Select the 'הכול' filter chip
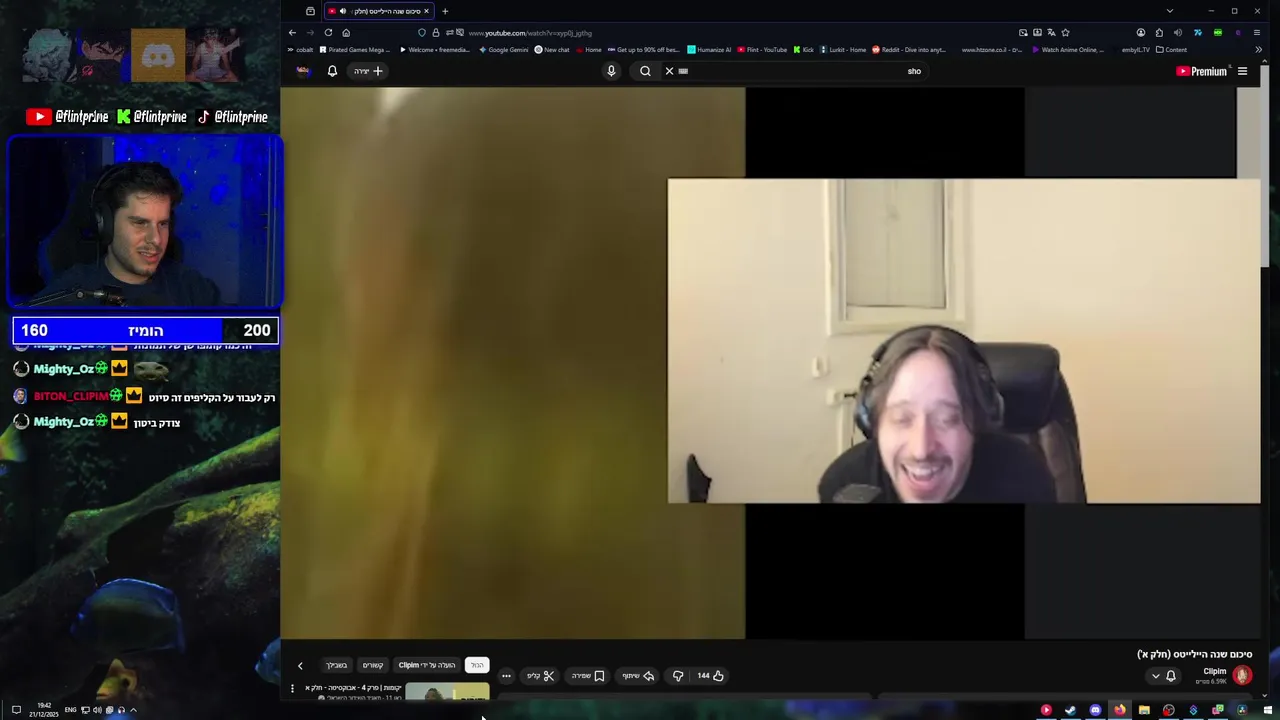1280x720 pixels. 477,665
